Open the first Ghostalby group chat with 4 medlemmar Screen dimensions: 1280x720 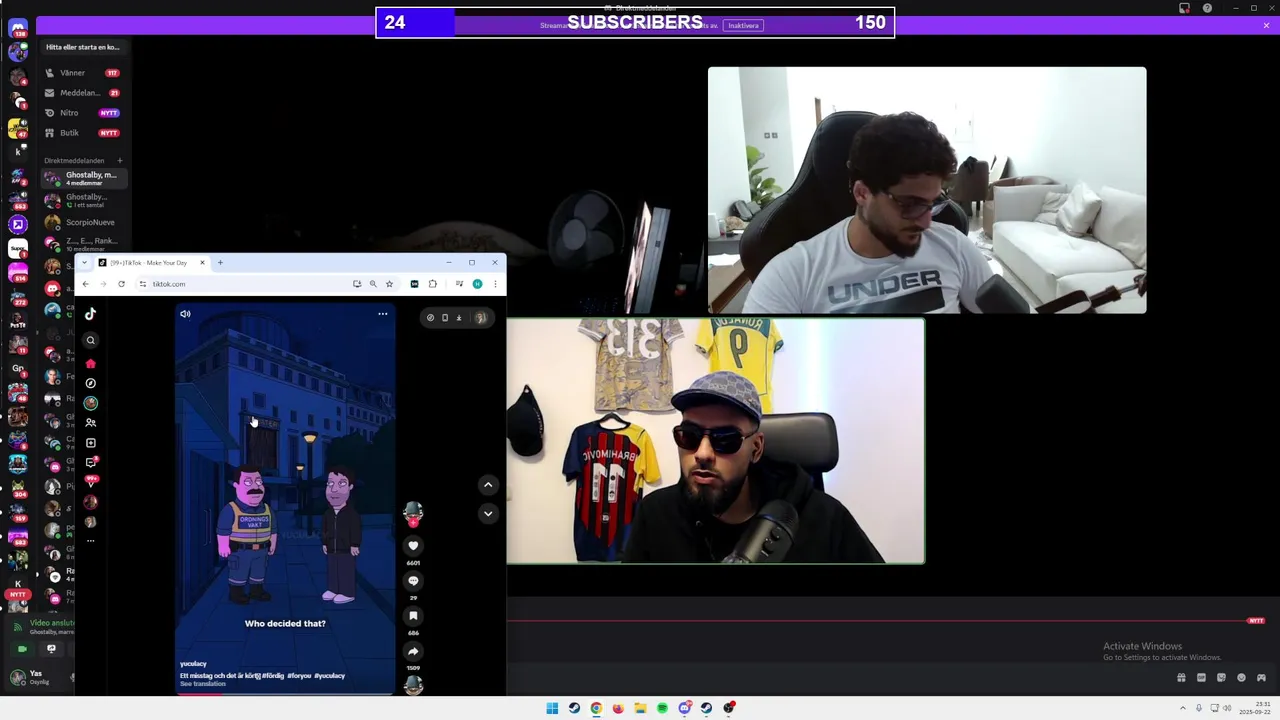point(83,178)
